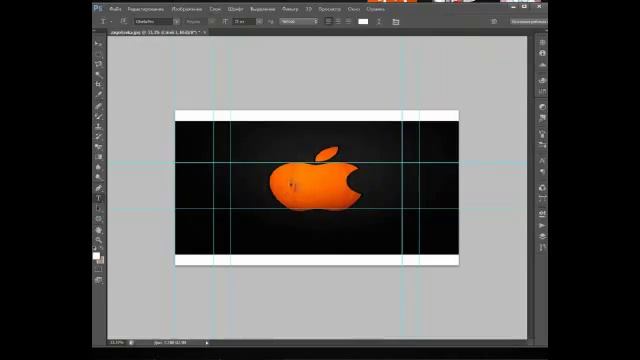Select the Healing Brush tool
This screenshot has width=640, height=360.
pyautogui.click(x=98, y=106)
